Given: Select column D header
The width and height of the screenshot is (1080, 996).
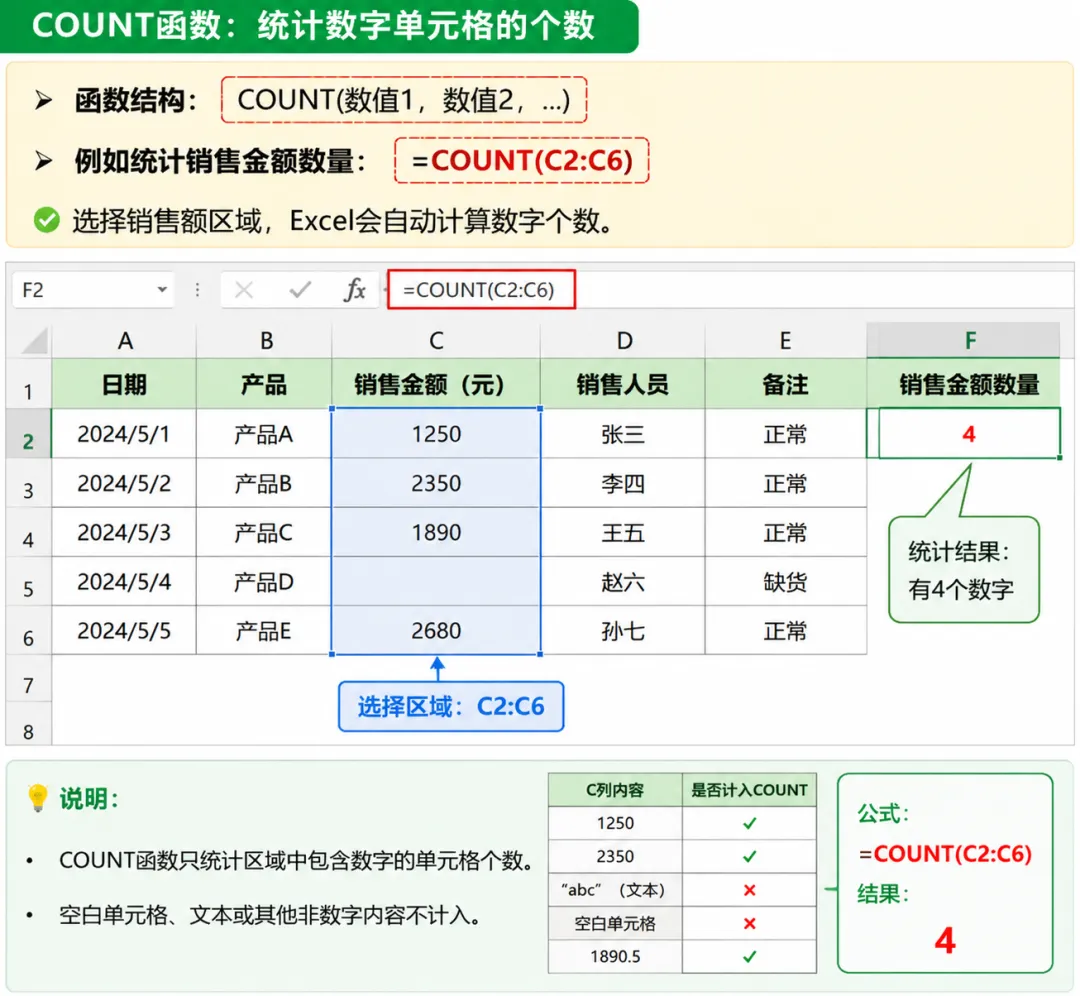Looking at the screenshot, I should (623, 340).
